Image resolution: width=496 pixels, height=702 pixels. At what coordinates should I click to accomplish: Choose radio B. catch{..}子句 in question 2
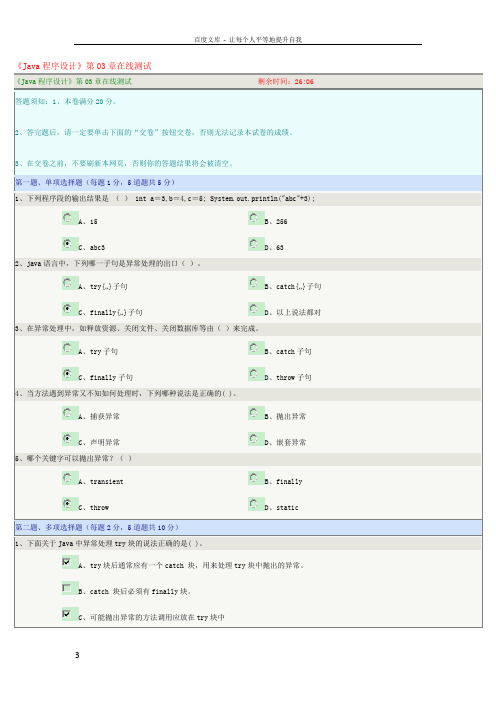[254, 283]
